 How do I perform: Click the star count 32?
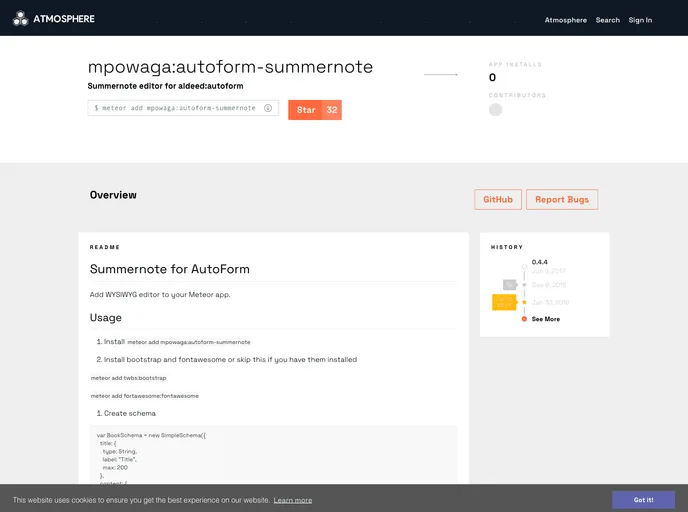(332, 110)
